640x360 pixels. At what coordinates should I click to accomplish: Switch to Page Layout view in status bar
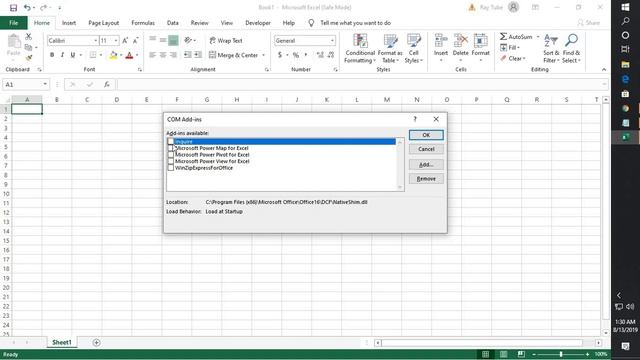[x=503, y=354]
